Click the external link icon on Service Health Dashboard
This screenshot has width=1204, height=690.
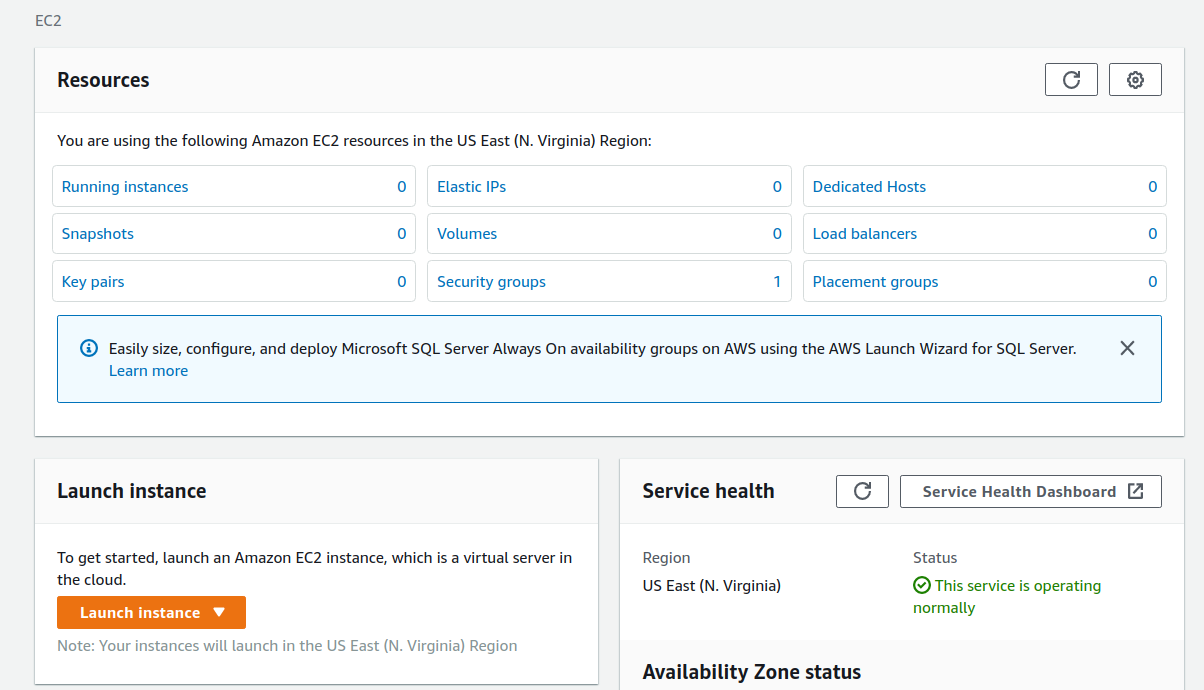(x=1135, y=491)
